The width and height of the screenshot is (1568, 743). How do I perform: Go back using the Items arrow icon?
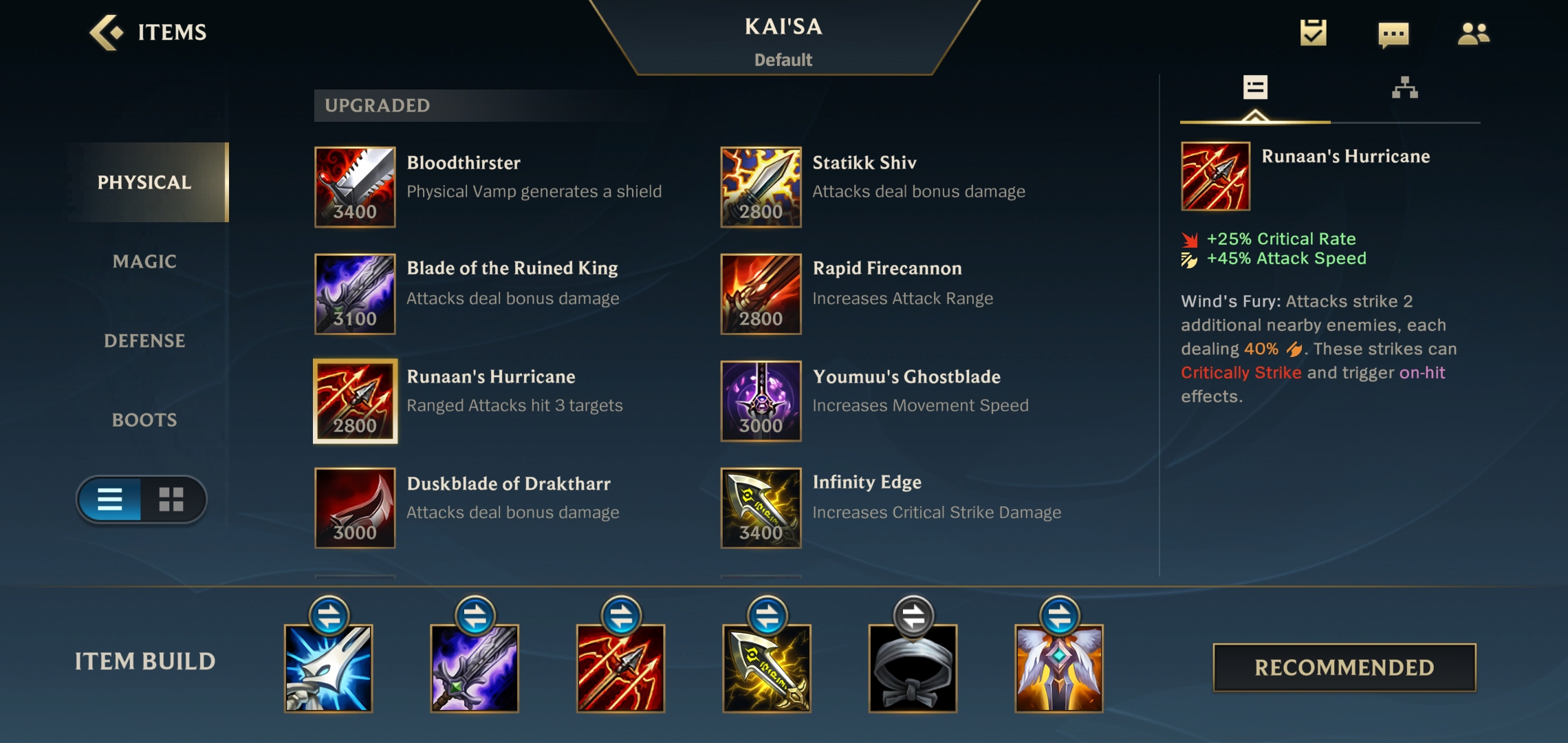coord(107,32)
